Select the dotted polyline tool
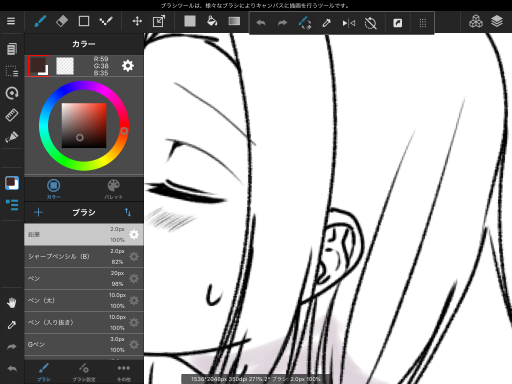Viewport: 512px width, 384px height. point(106,21)
